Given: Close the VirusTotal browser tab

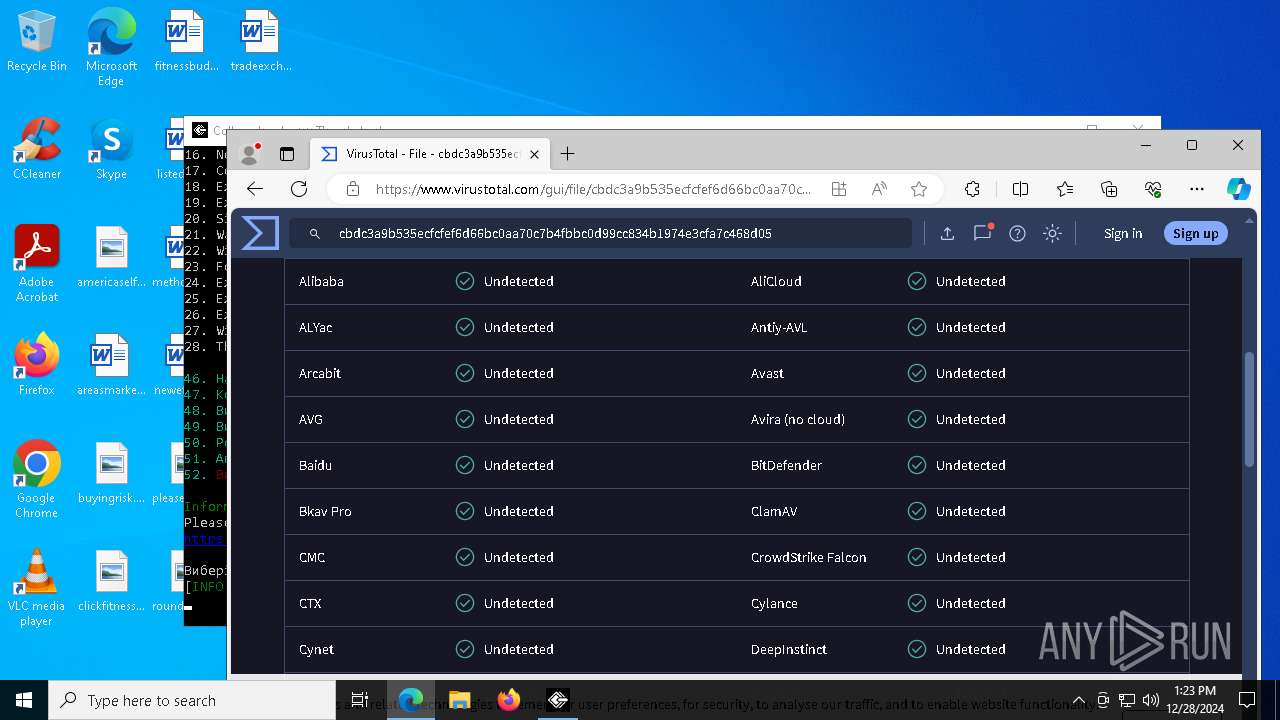Looking at the screenshot, I should [534, 154].
